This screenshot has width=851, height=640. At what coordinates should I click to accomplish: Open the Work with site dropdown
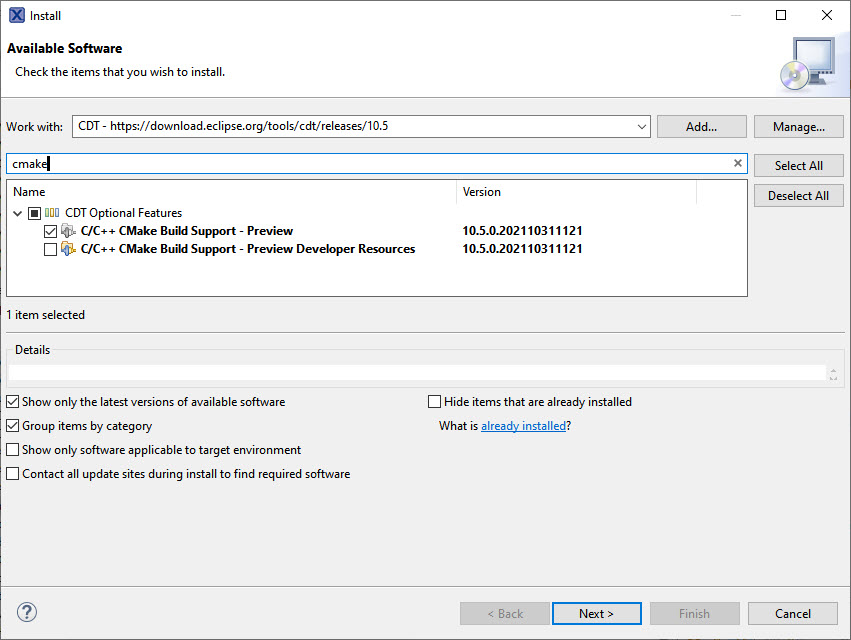[641, 127]
